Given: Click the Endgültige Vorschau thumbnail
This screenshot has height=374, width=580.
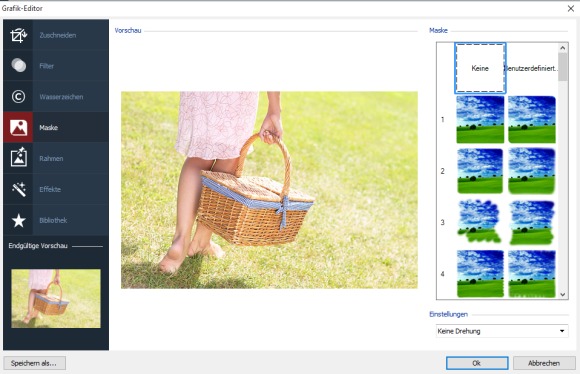Looking at the screenshot, I should tap(56, 298).
